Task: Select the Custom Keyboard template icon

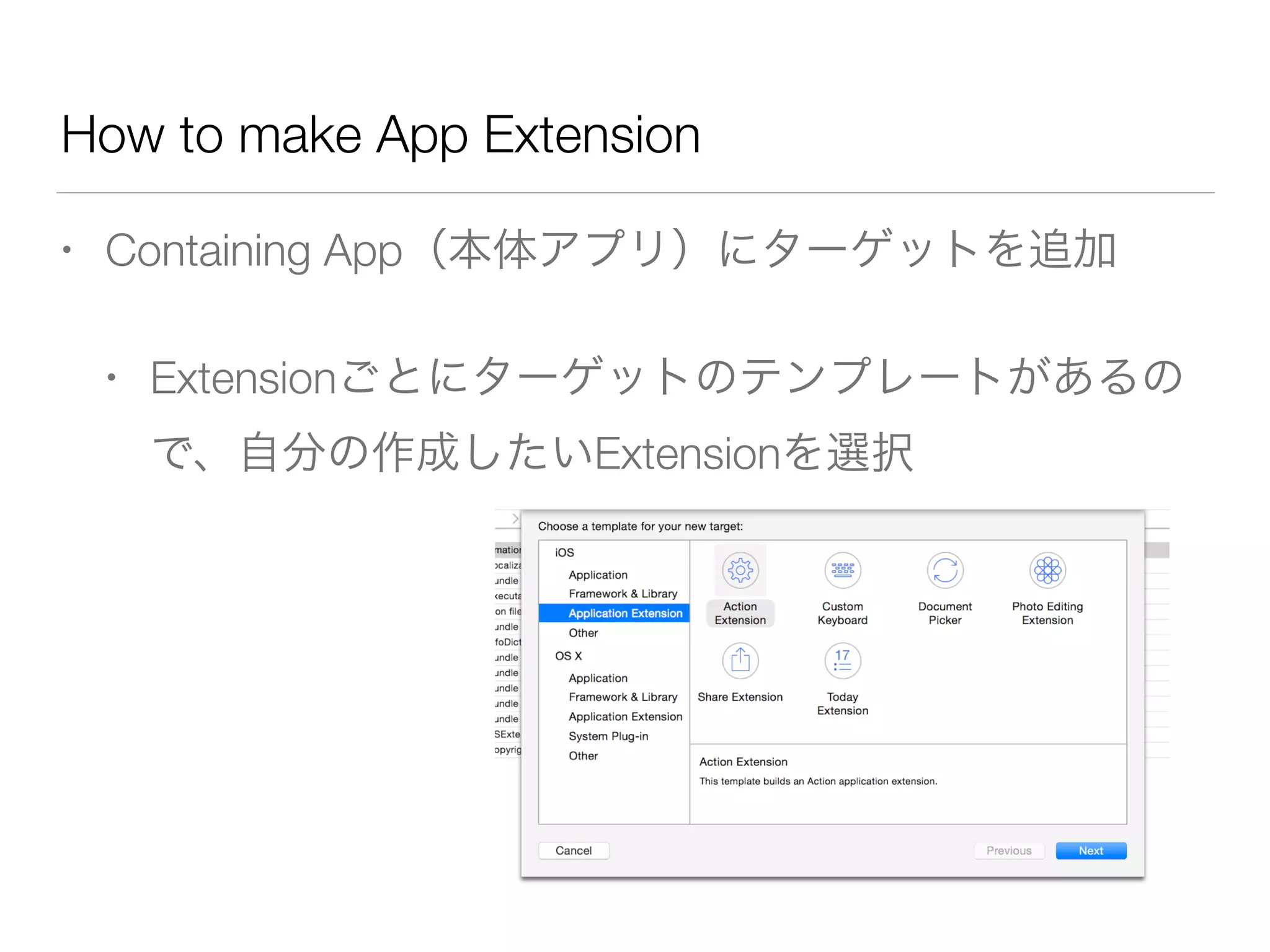Action: click(842, 570)
